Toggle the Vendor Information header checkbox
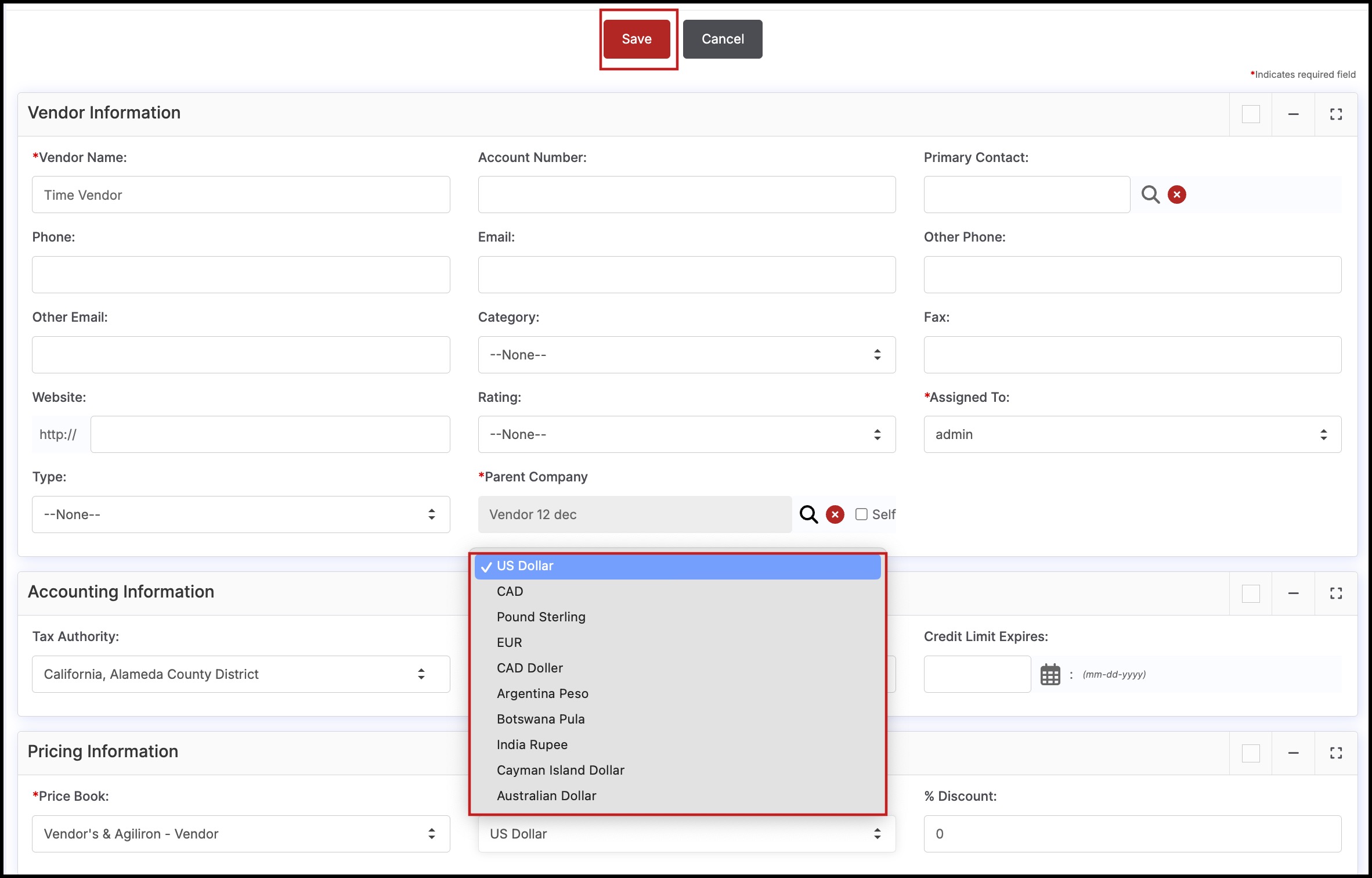 tap(1251, 114)
